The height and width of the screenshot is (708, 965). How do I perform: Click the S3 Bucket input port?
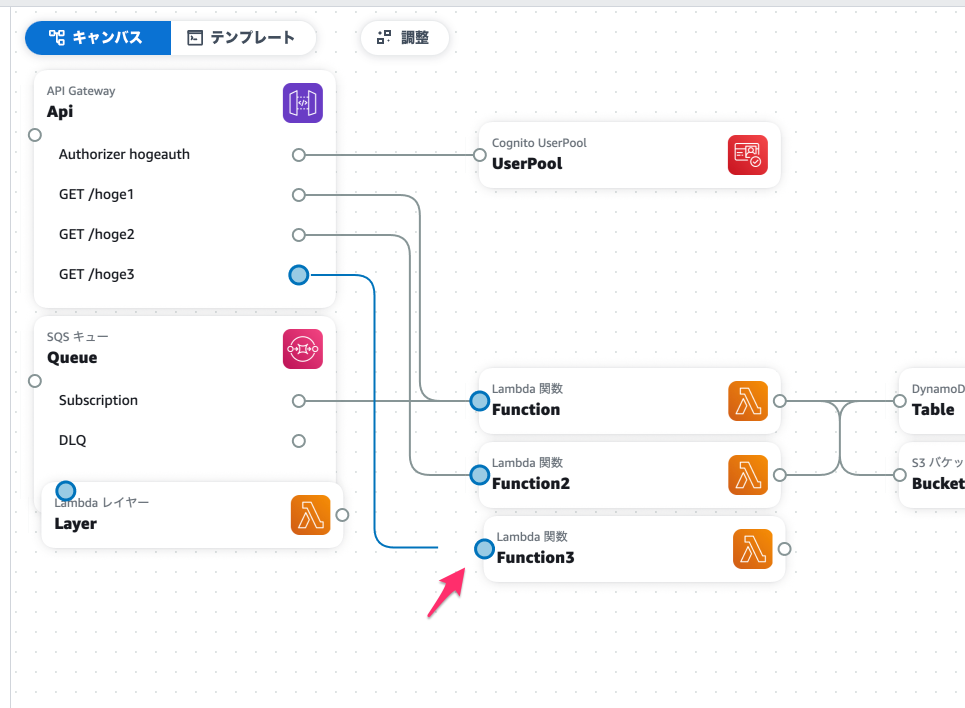click(x=899, y=475)
